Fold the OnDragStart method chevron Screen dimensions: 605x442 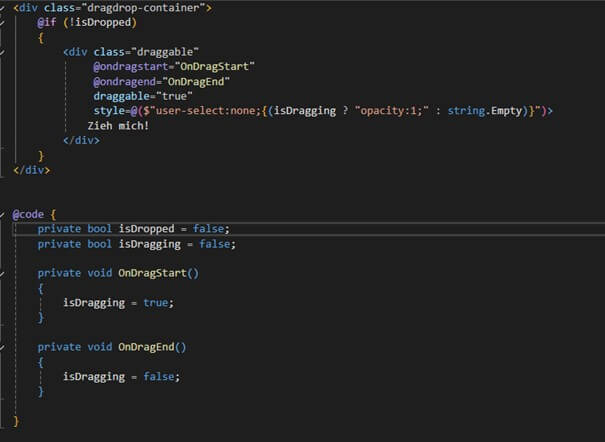tap(2, 274)
